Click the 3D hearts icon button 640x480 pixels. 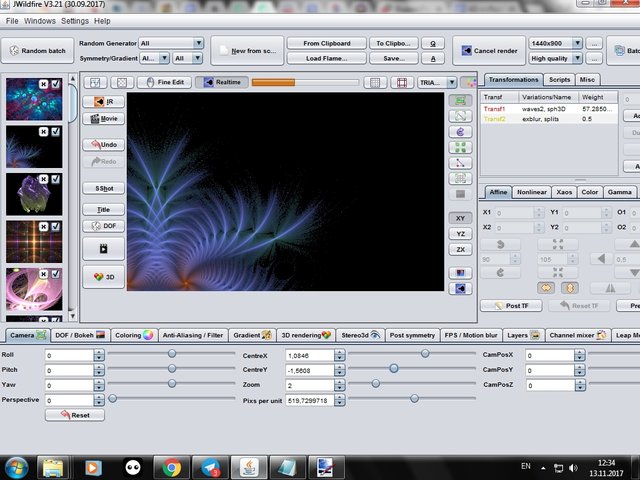click(x=104, y=277)
